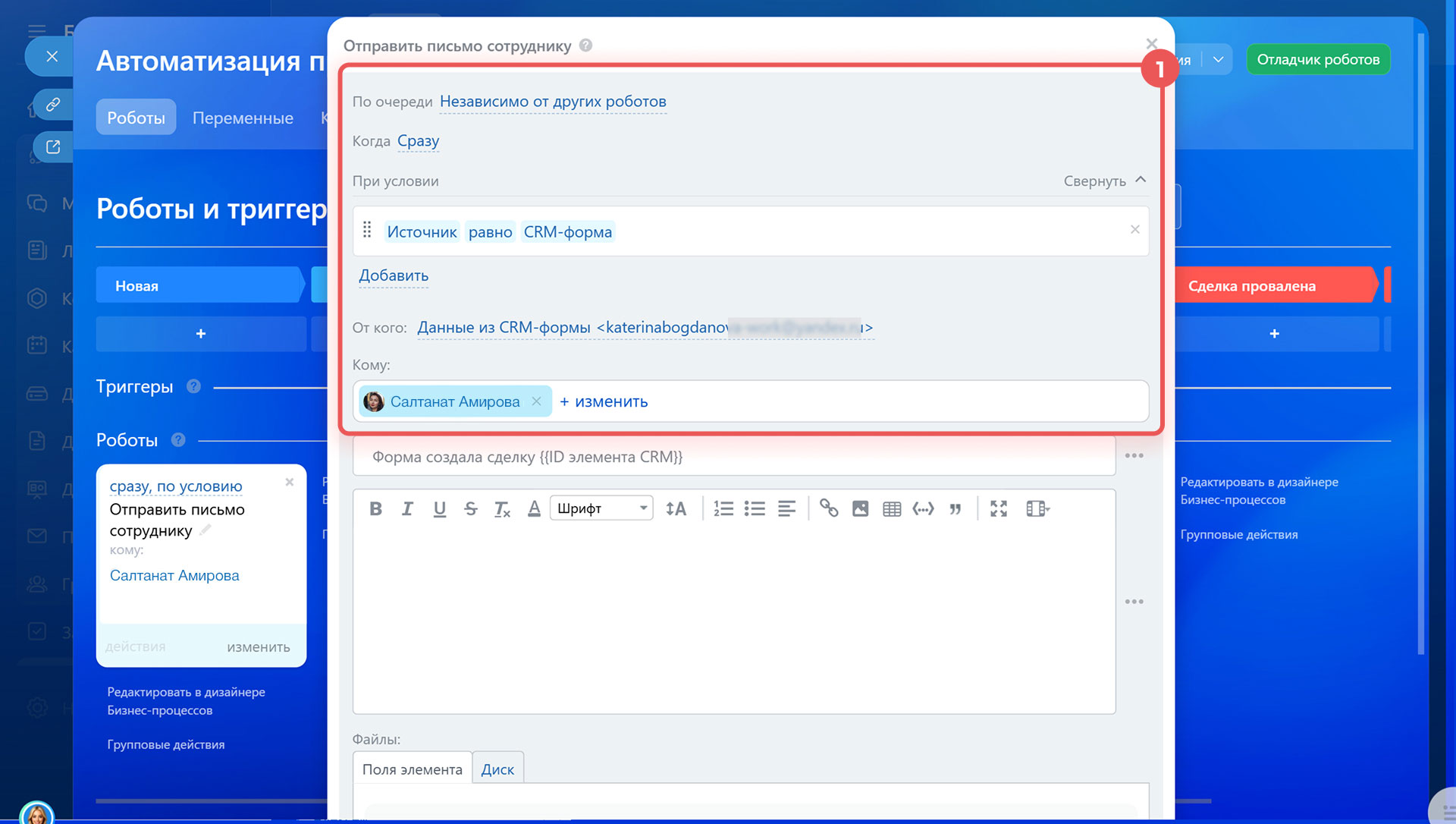Image resolution: width=1456 pixels, height=824 pixels.
Task: Click the Add condition link
Action: [x=394, y=275]
